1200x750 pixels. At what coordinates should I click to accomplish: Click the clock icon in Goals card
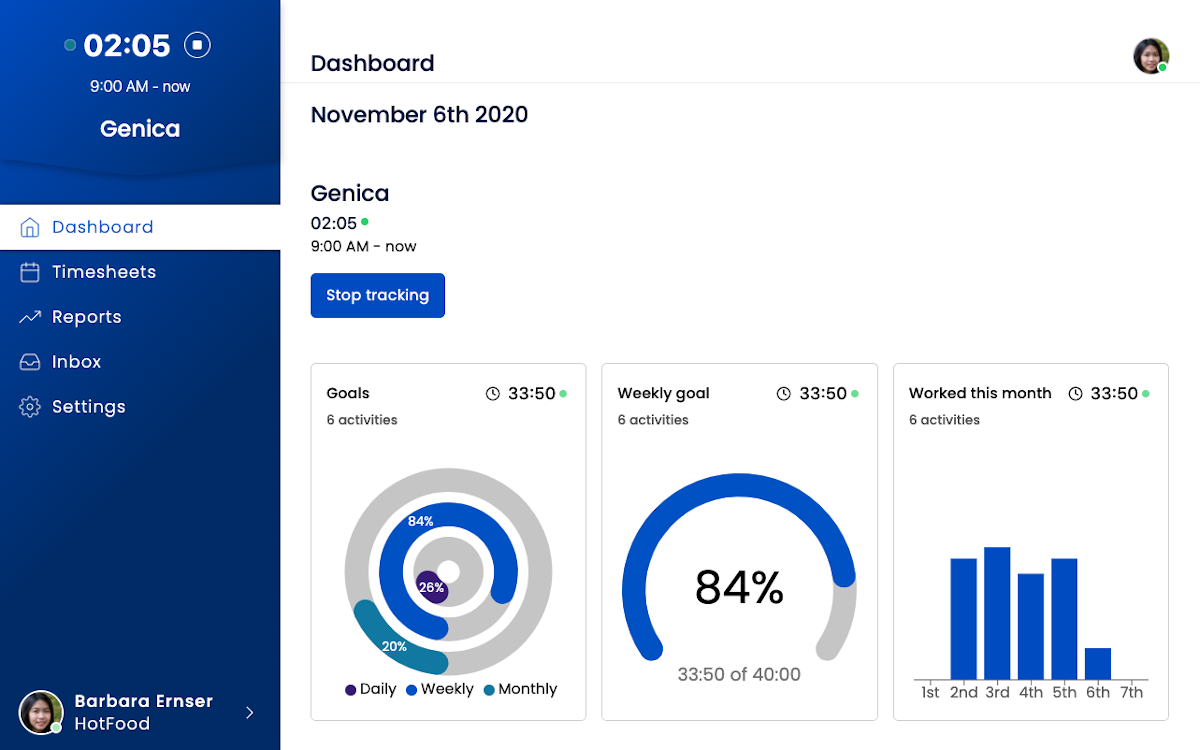click(x=493, y=394)
